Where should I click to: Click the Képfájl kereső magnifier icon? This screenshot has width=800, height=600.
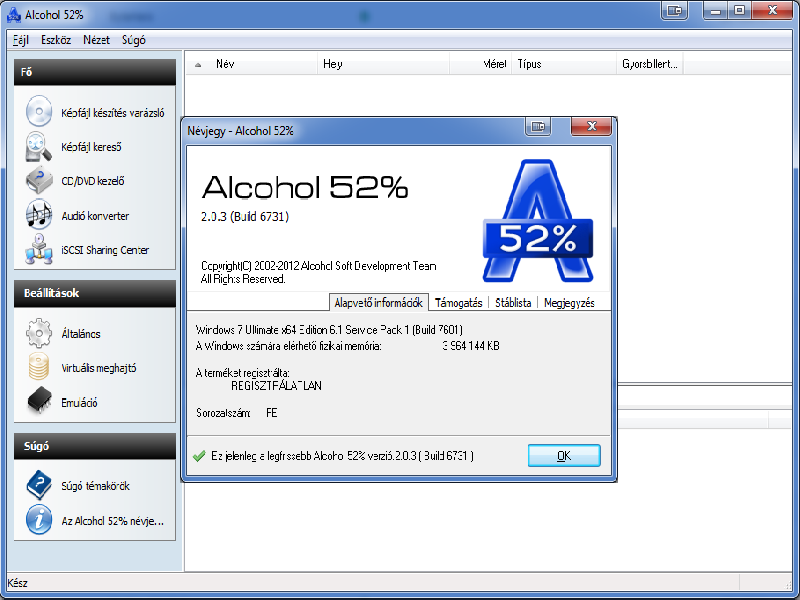click(x=39, y=146)
